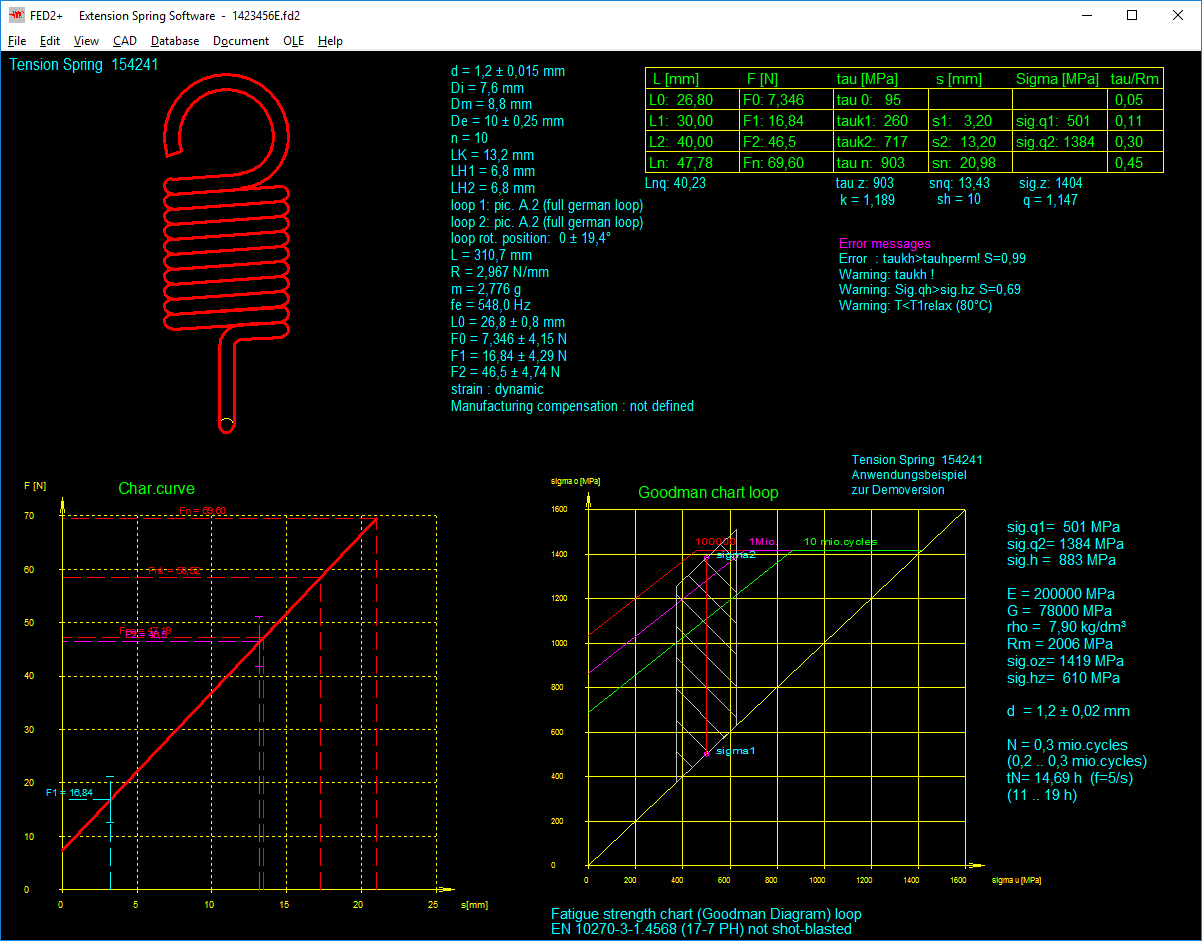
Task: Minimize the FED2+ window
Action: (x=1087, y=16)
